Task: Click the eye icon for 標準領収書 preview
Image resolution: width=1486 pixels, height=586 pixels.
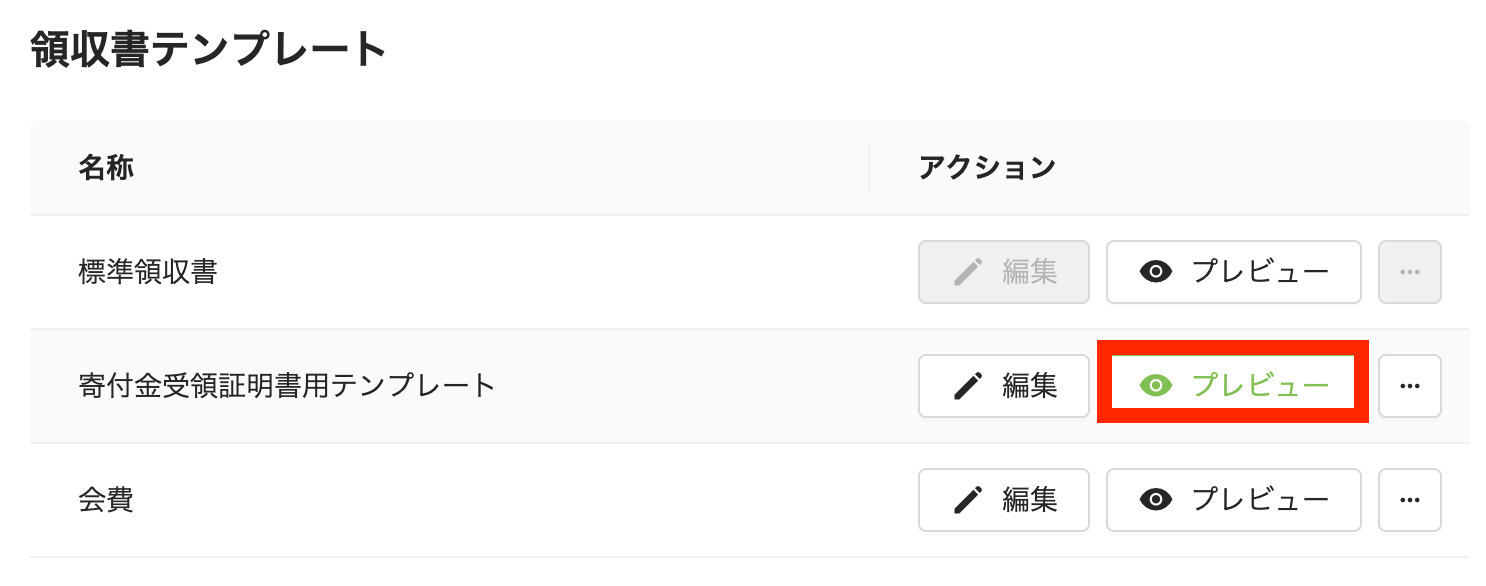Action: tap(1156, 272)
